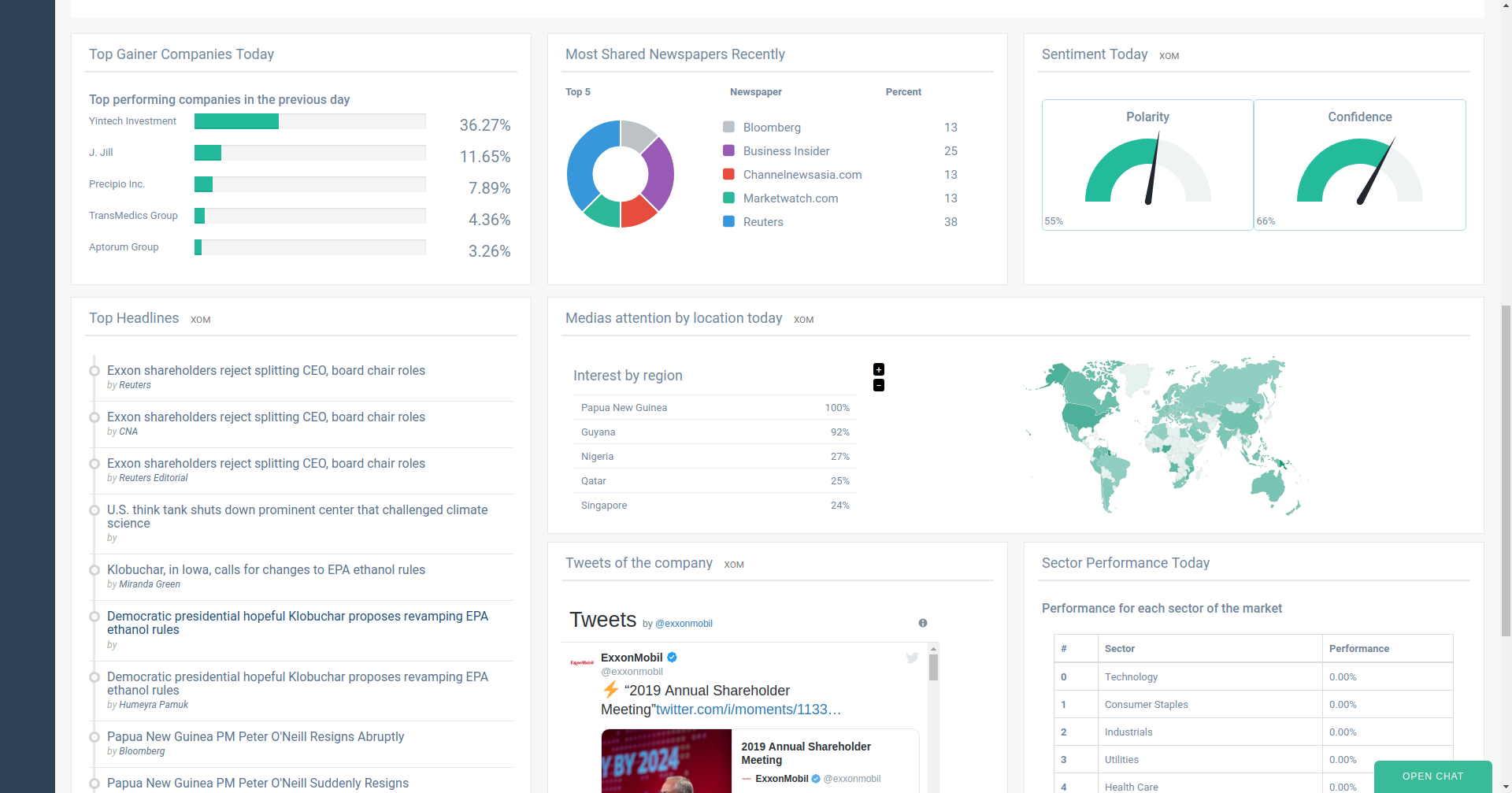Image resolution: width=1512 pixels, height=793 pixels.
Task: Click the J. Jill progress bar
Action: pos(310,153)
